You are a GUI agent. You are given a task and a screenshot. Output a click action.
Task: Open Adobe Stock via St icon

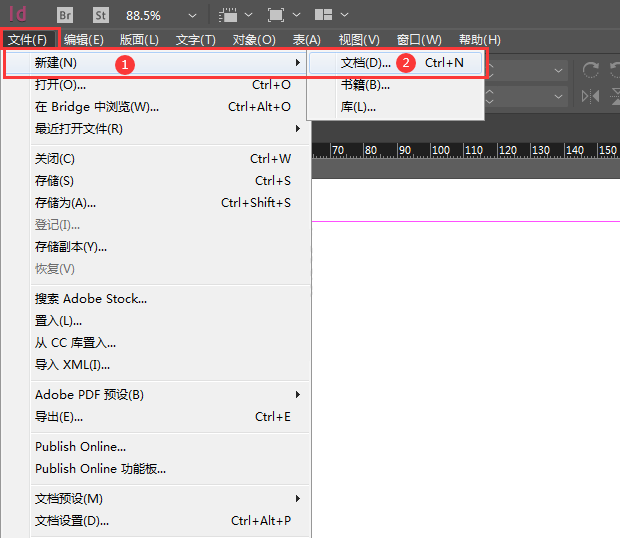101,15
